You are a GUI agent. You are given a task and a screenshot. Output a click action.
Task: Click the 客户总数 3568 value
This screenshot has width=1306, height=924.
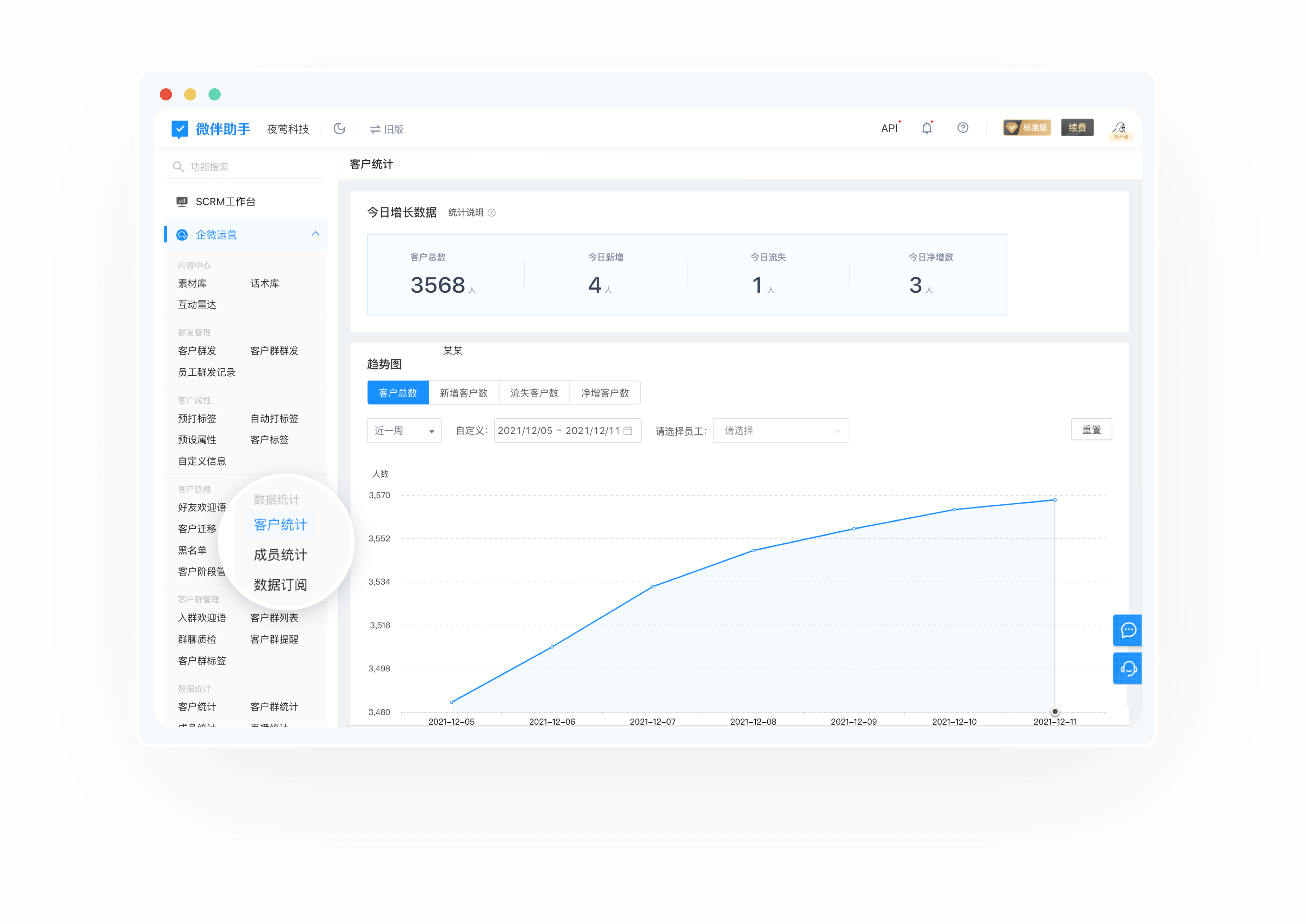tap(437, 285)
